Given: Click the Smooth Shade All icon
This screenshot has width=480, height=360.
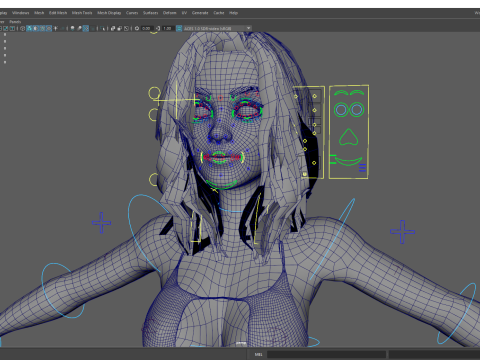Looking at the screenshot, I should coord(29,28).
